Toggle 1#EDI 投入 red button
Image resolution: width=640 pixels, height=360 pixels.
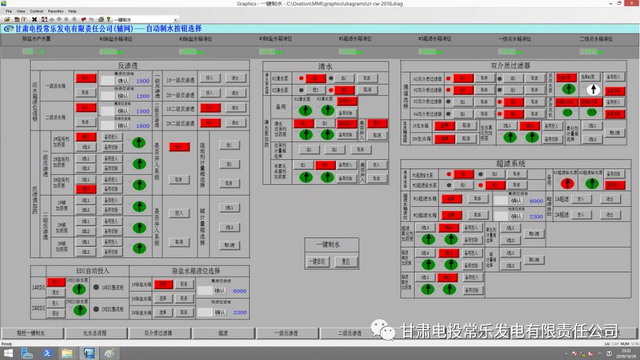[x=56, y=282]
